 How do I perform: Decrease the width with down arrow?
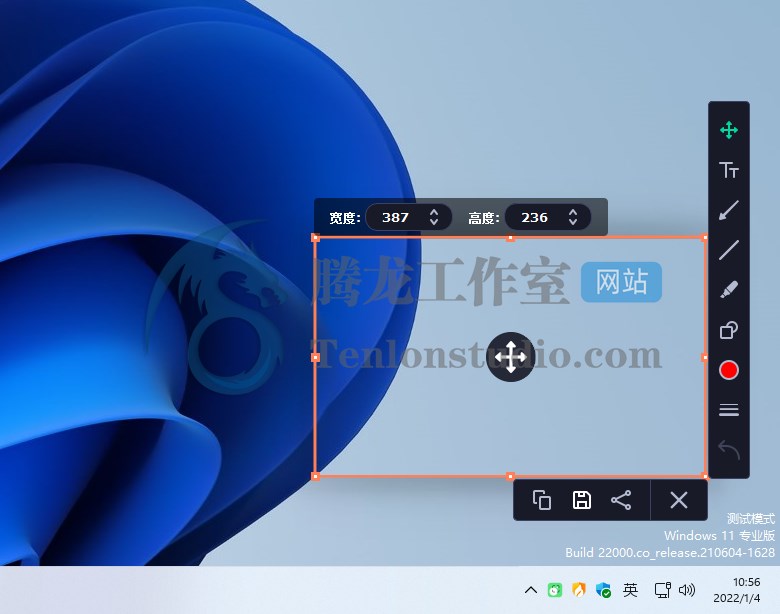(434, 222)
